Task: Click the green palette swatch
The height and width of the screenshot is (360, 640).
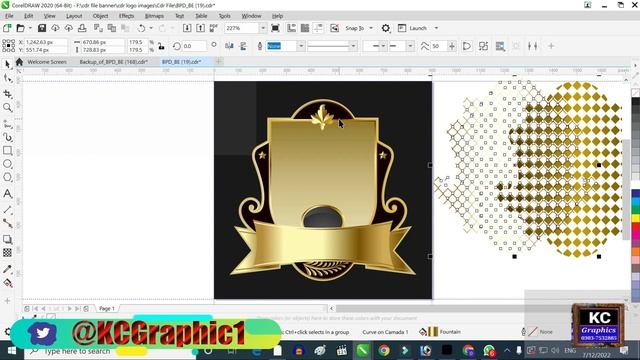Action: coord(636,209)
